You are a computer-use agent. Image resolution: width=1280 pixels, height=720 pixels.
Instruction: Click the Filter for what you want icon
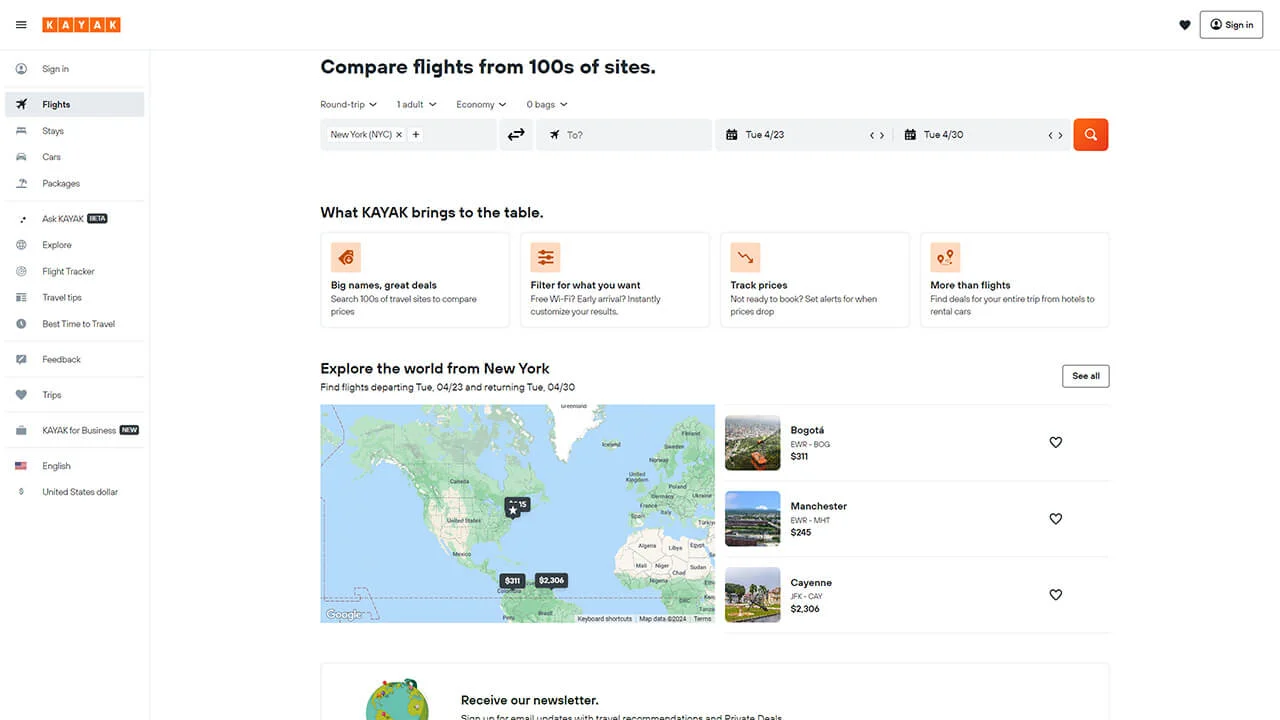pos(545,258)
